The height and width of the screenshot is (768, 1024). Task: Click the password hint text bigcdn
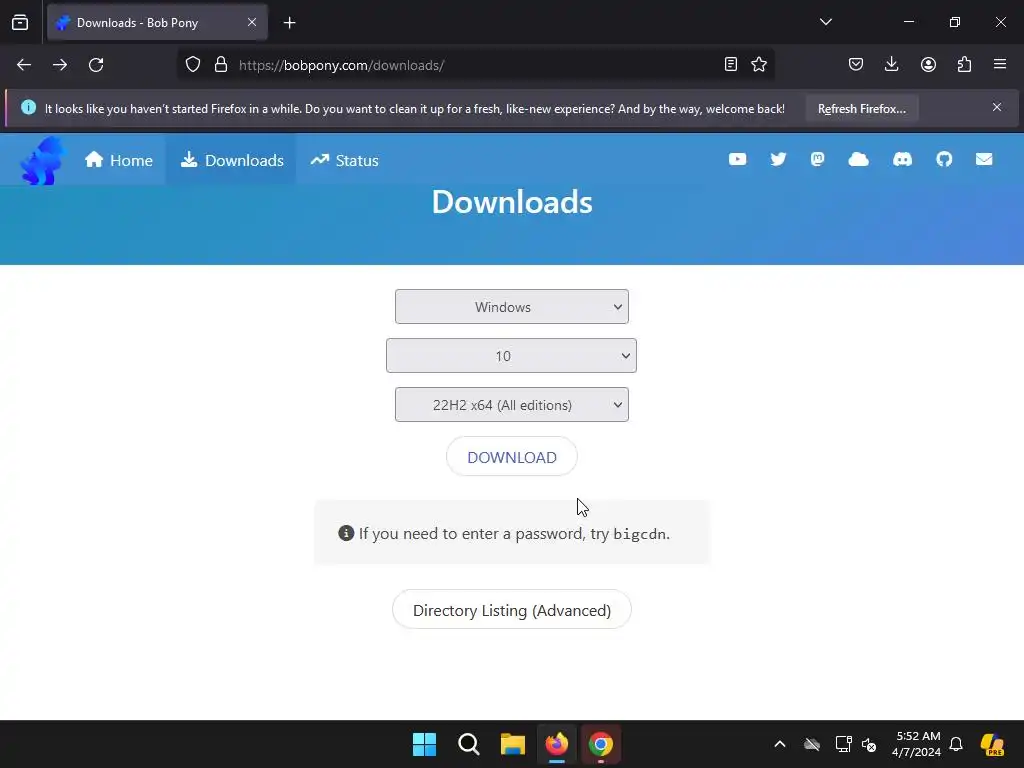click(640, 534)
